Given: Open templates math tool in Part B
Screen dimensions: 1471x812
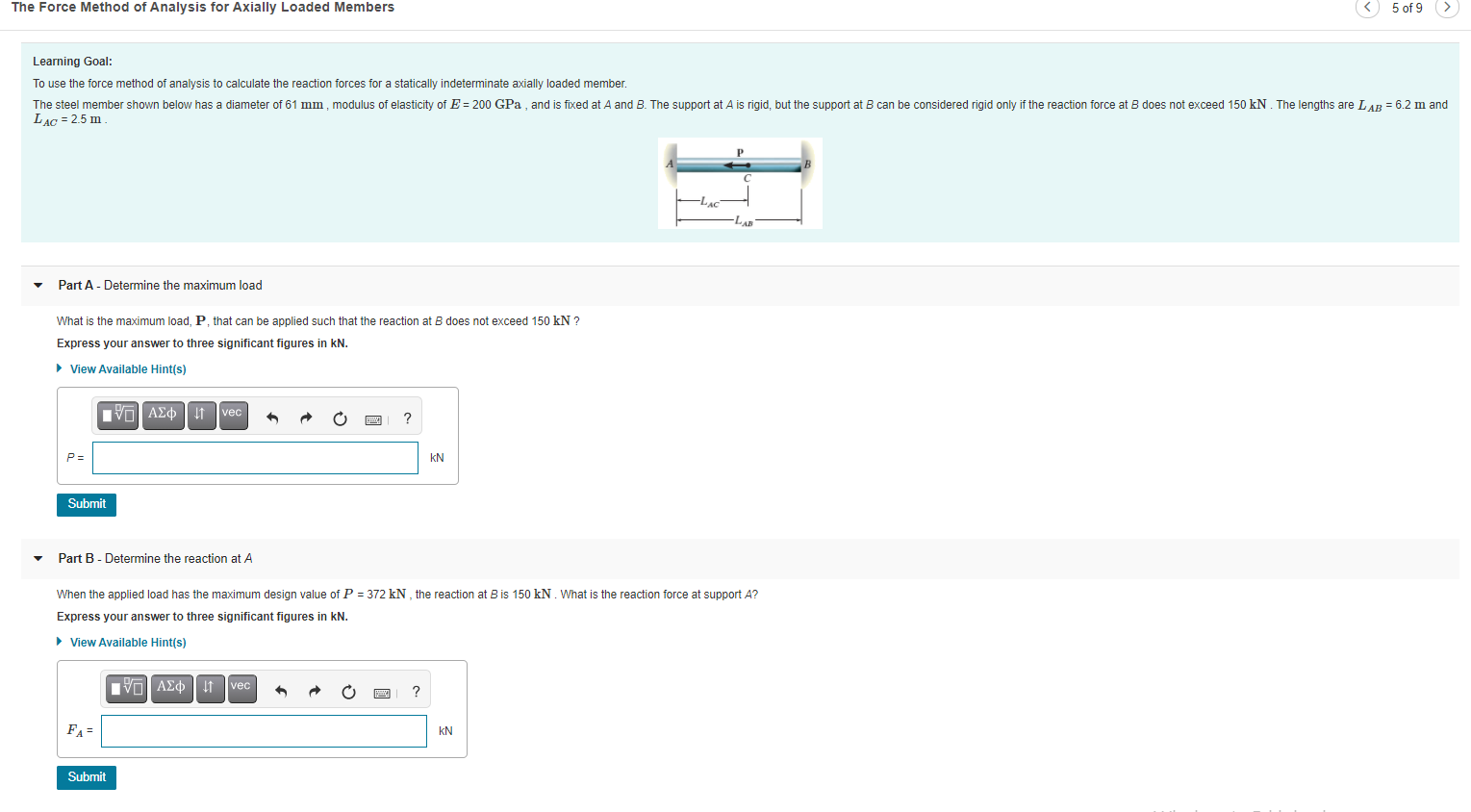Looking at the screenshot, I should [x=128, y=688].
